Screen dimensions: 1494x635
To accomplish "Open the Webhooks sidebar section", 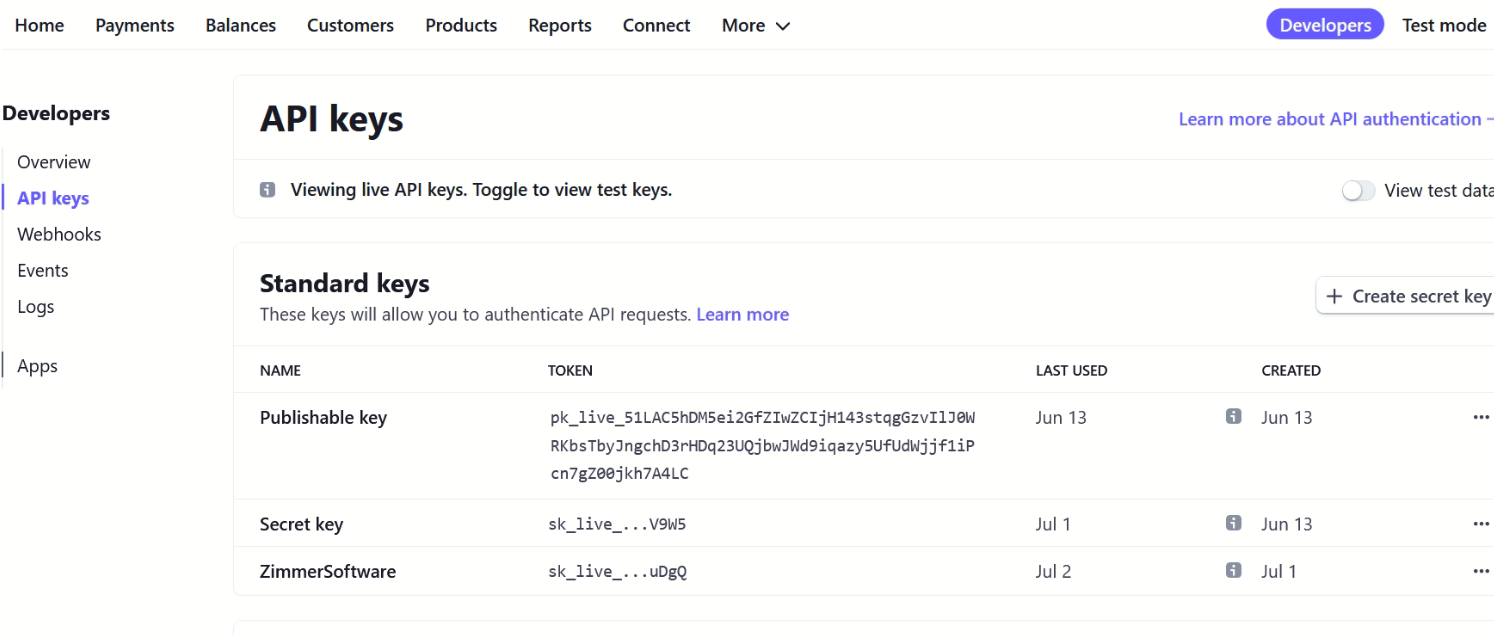I will coord(59,234).
